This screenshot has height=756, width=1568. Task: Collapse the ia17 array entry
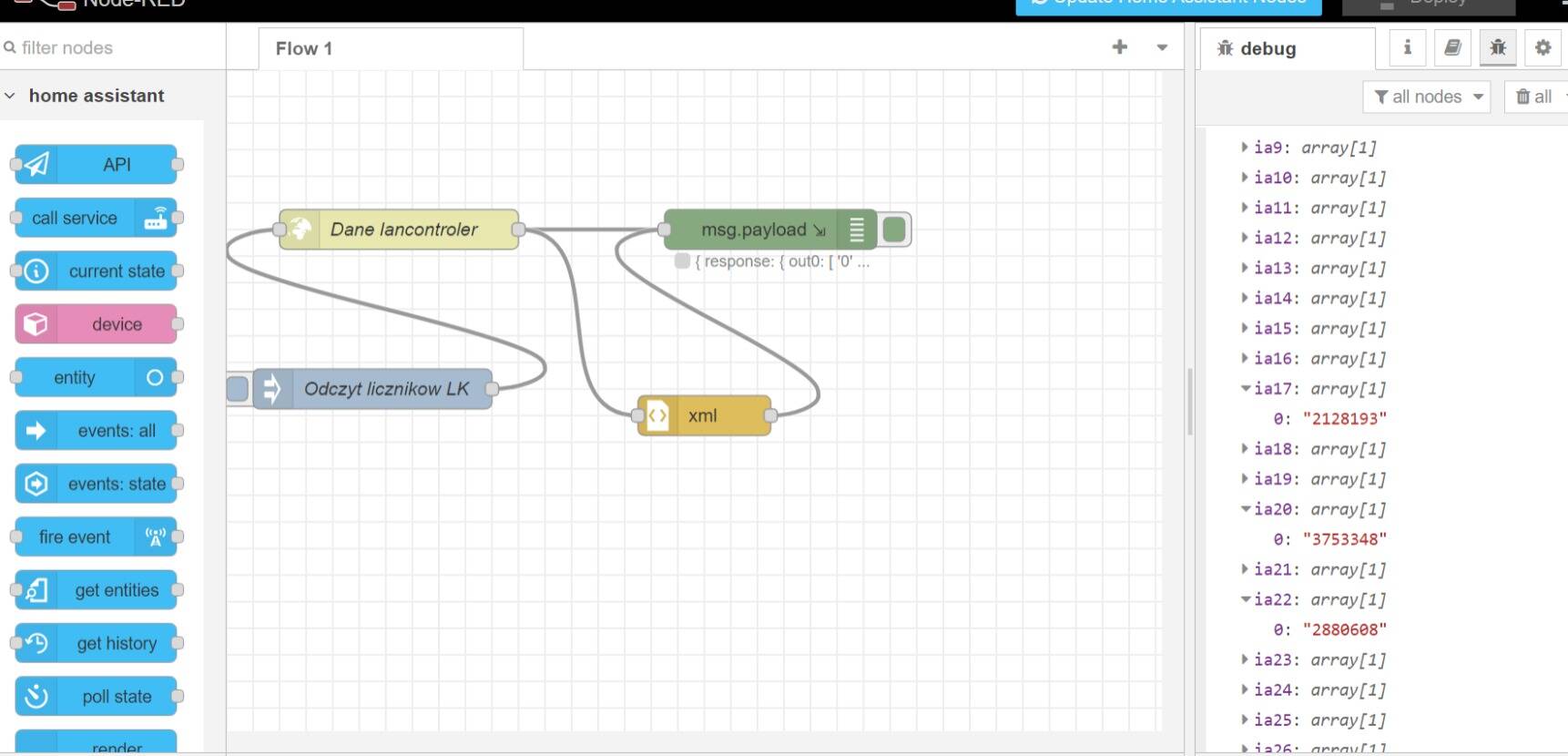point(1245,388)
